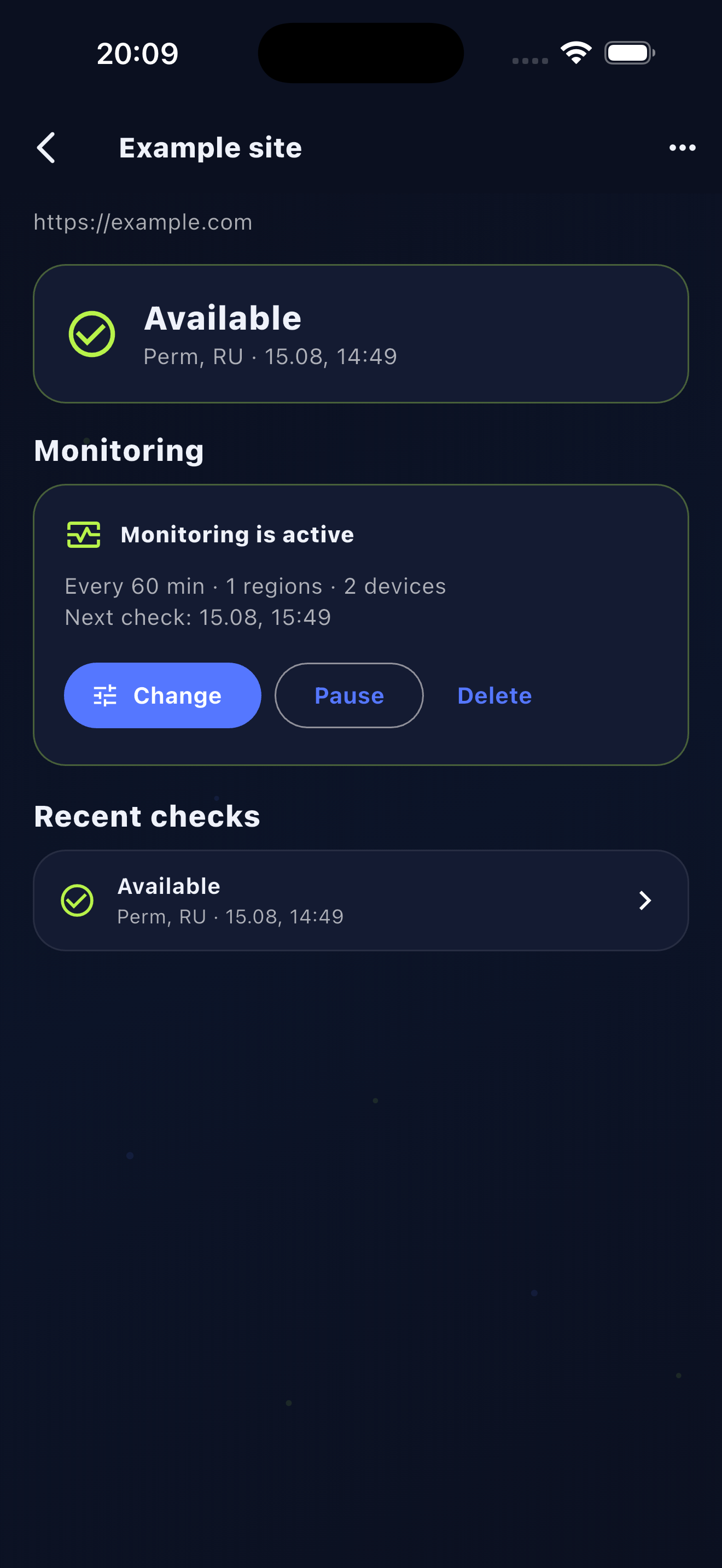Tap the Monitoring is active heading
Viewport: 722px width, 1568px height.
pyautogui.click(x=237, y=535)
